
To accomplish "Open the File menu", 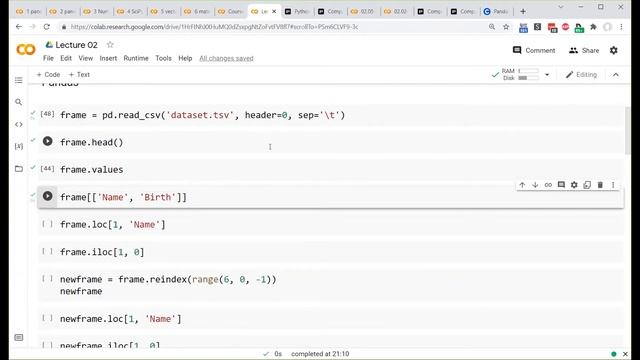I will [x=48, y=58].
